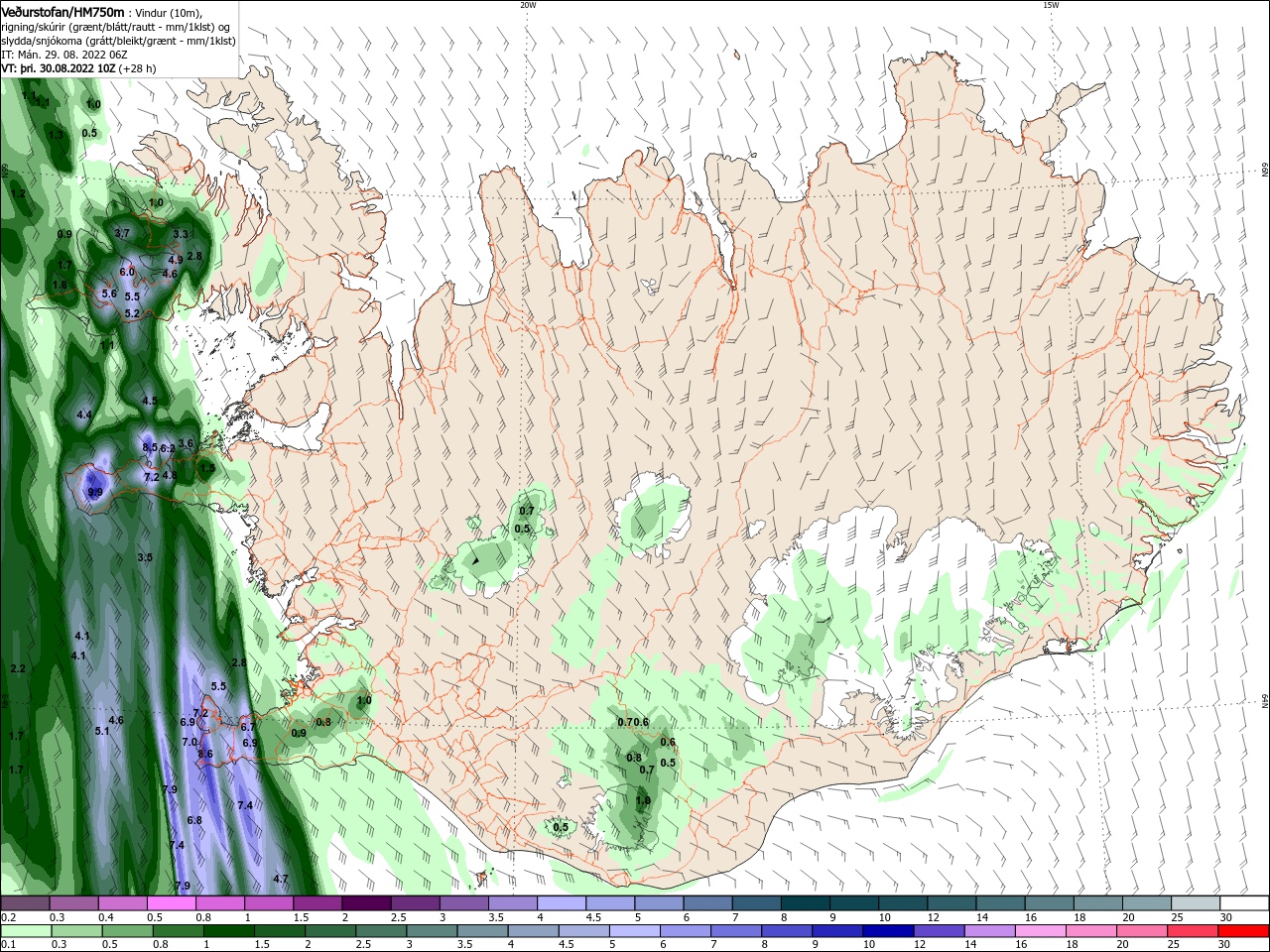The width and height of the screenshot is (1270, 952).
Task: Click the 4.8 precipitation value
Action: tap(170, 476)
